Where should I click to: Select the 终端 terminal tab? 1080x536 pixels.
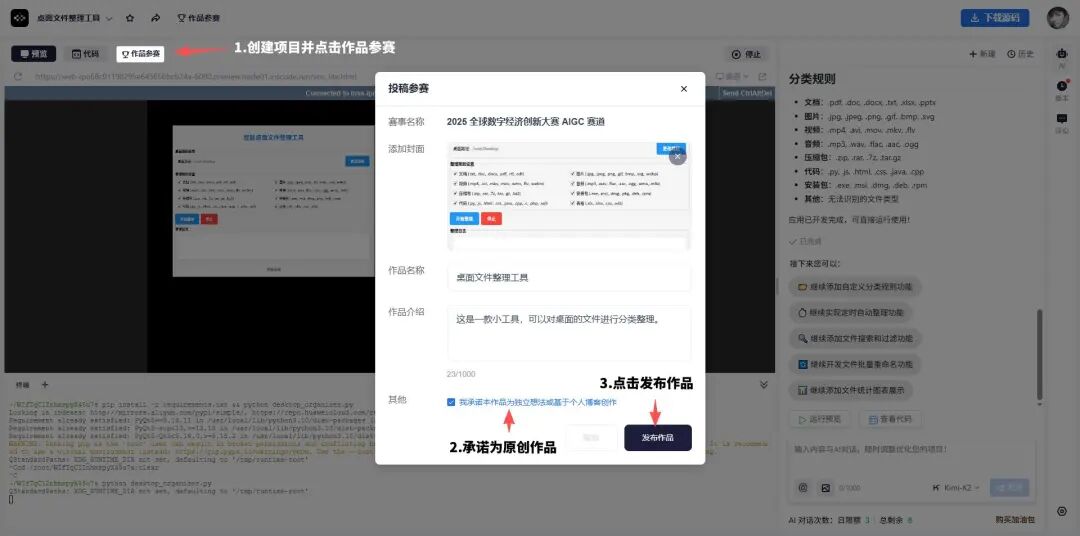point(23,384)
